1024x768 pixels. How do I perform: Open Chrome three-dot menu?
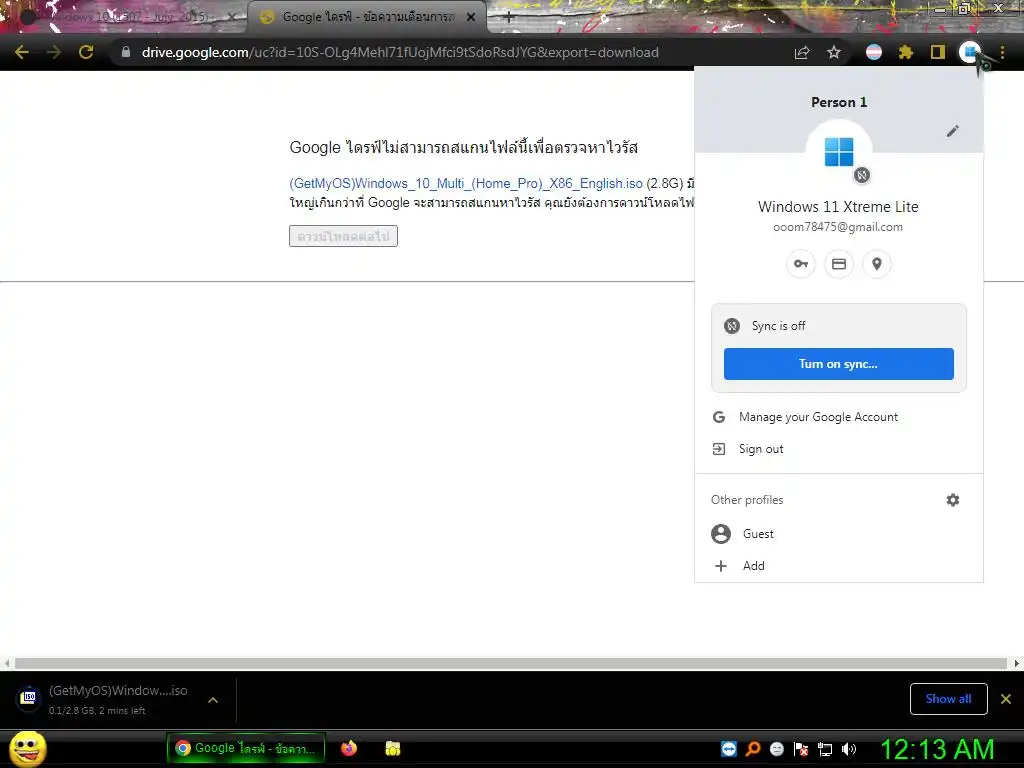(x=1002, y=52)
